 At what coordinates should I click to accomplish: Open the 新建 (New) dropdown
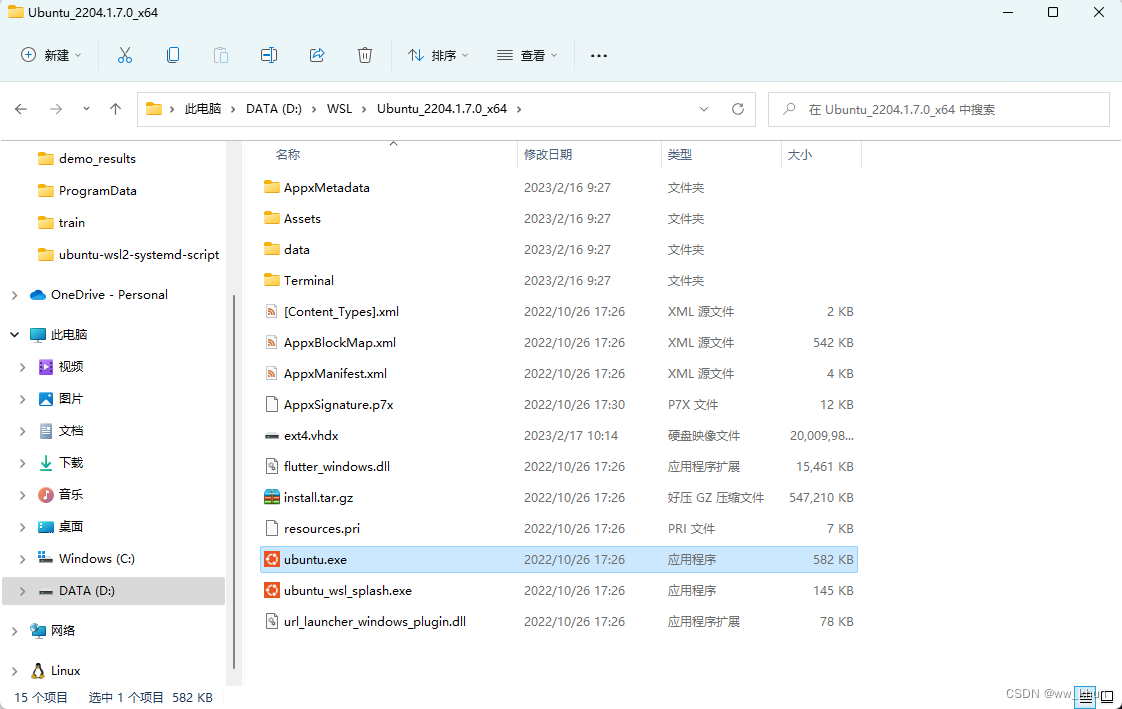52,55
